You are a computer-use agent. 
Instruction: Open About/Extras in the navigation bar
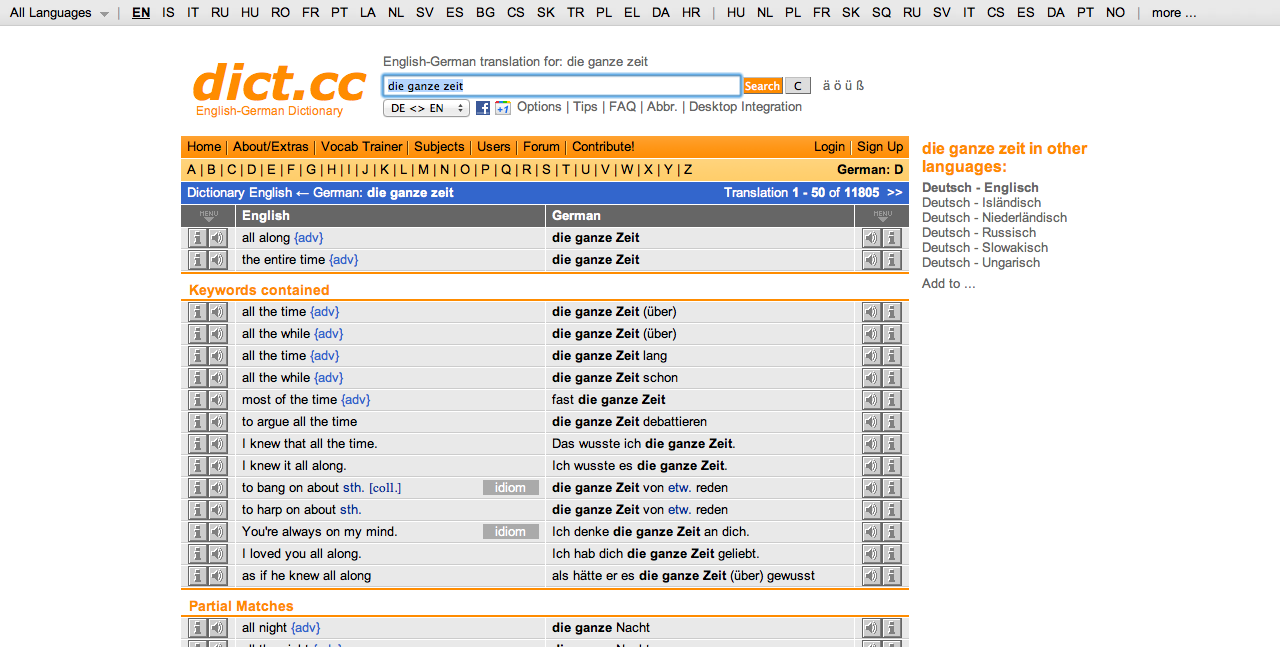(271, 147)
